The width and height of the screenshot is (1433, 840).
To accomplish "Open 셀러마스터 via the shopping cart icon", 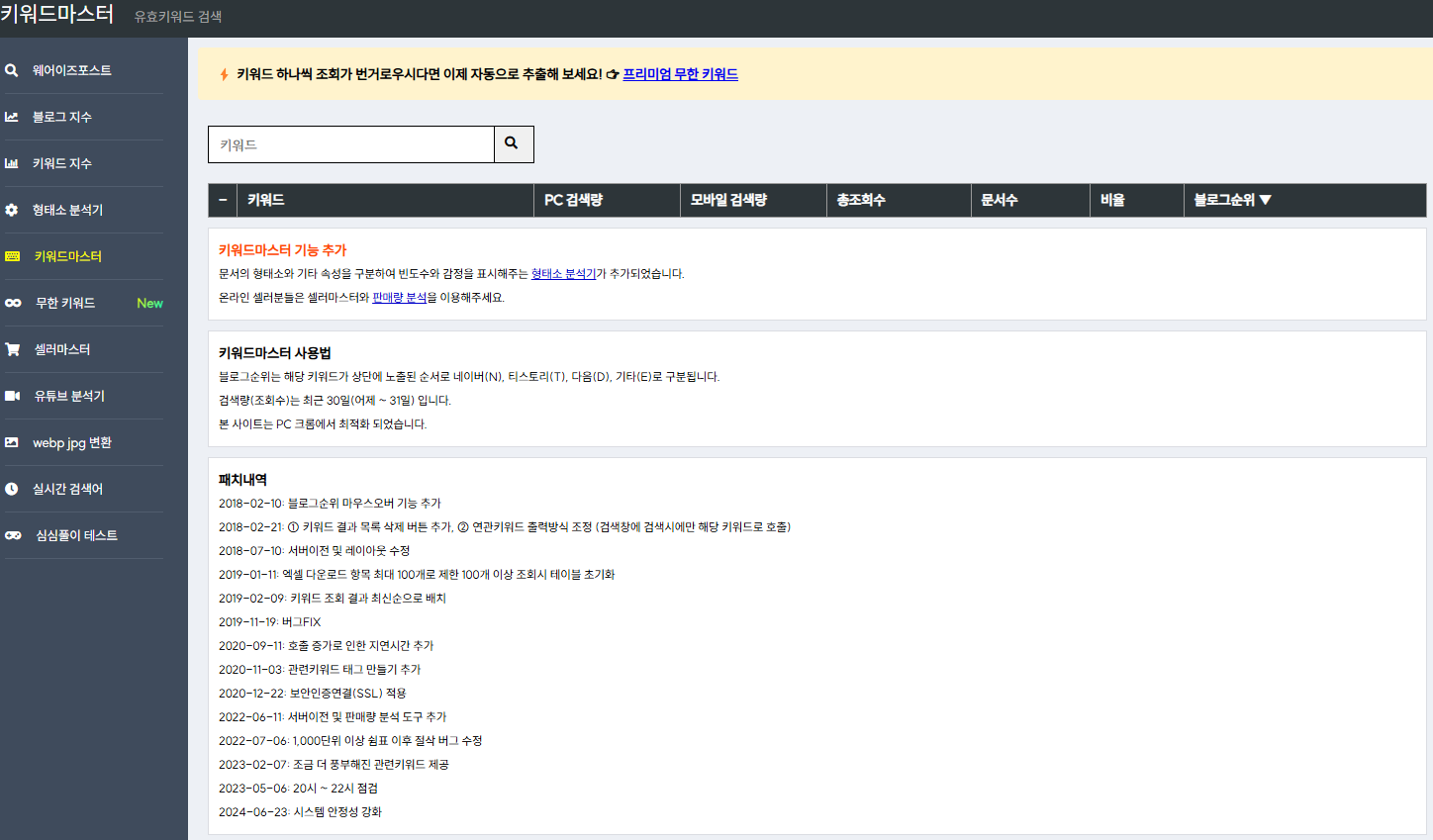I will tap(12, 349).
